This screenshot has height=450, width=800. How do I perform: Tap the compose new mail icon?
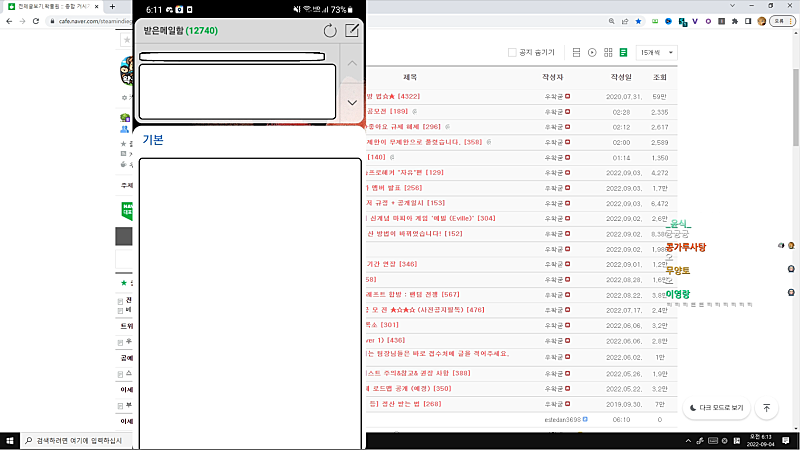[352, 31]
